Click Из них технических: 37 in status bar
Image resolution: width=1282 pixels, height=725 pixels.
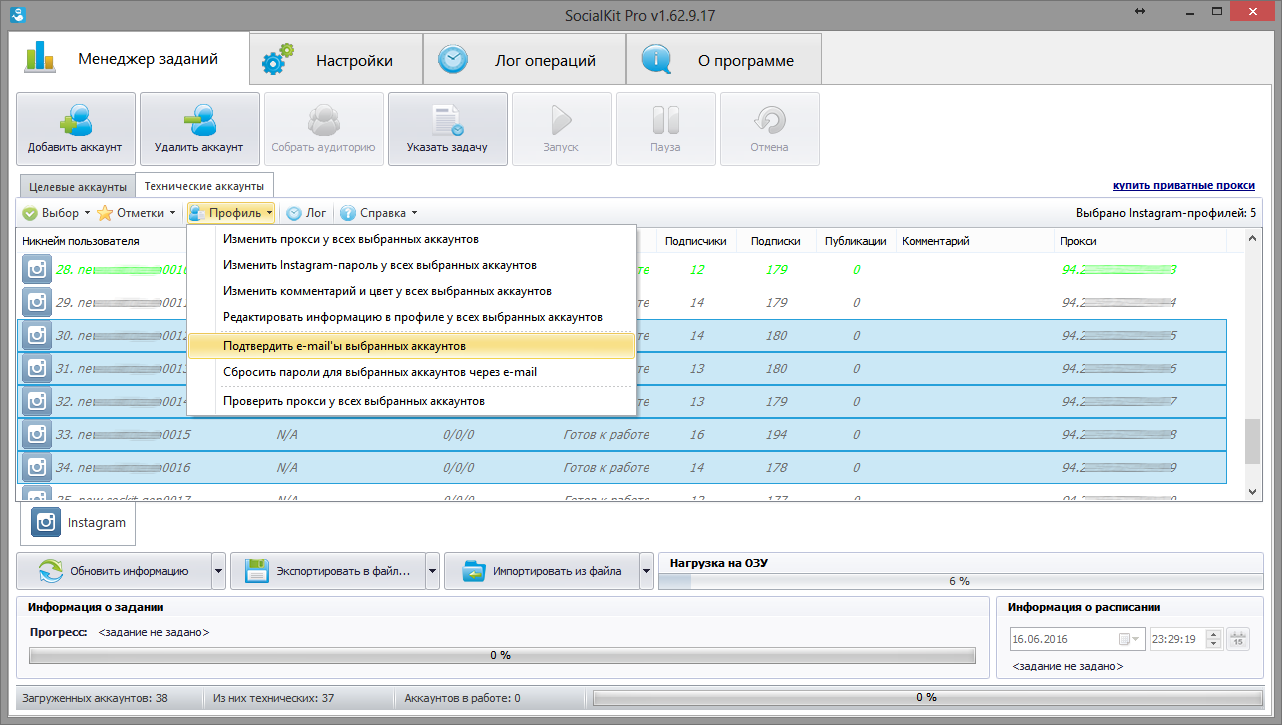(273, 698)
